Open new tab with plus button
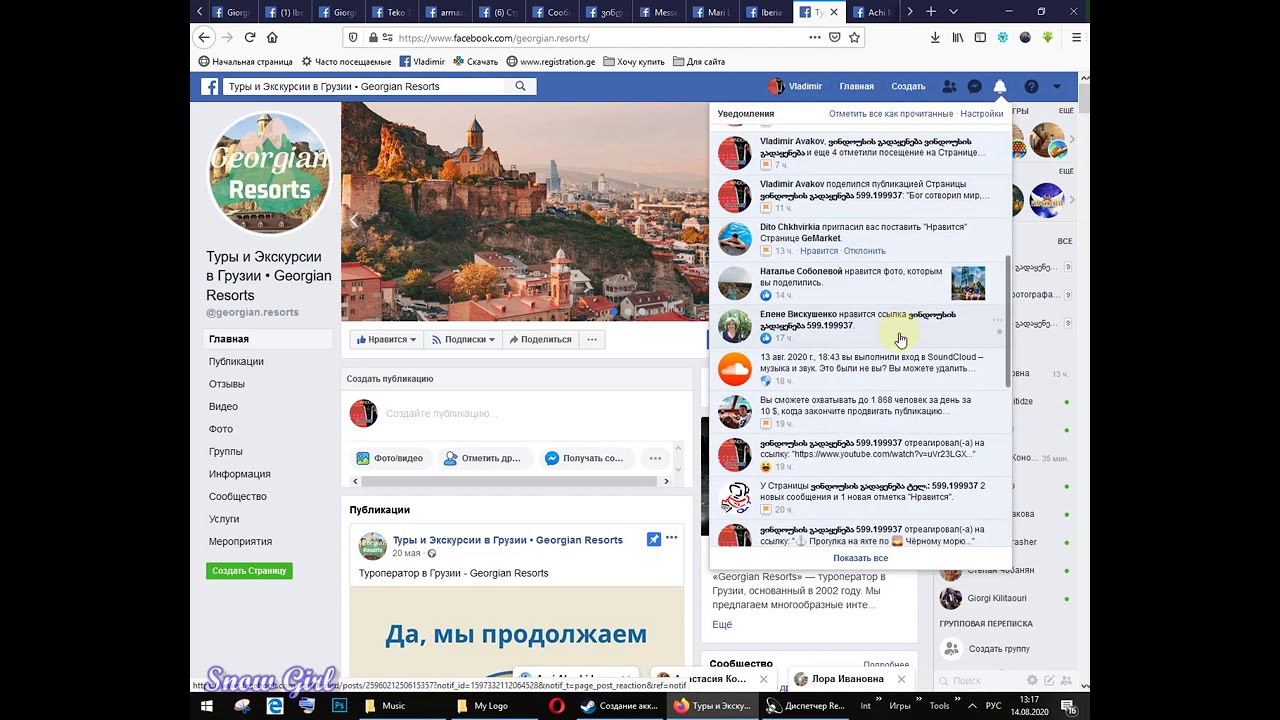The image size is (1280, 720). click(931, 12)
